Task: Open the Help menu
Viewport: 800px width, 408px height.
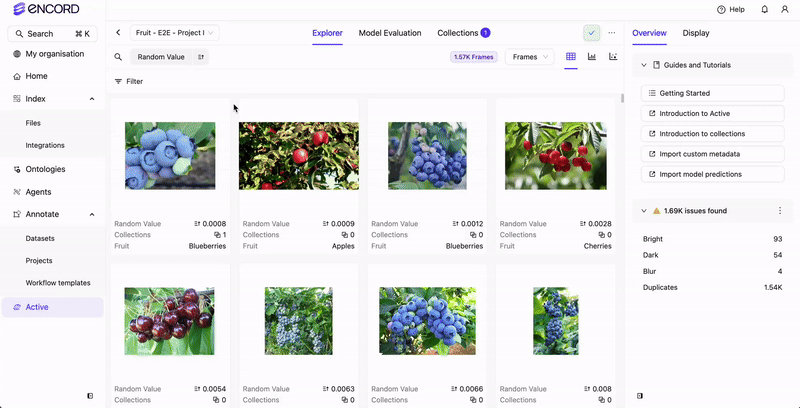Action: [x=731, y=10]
